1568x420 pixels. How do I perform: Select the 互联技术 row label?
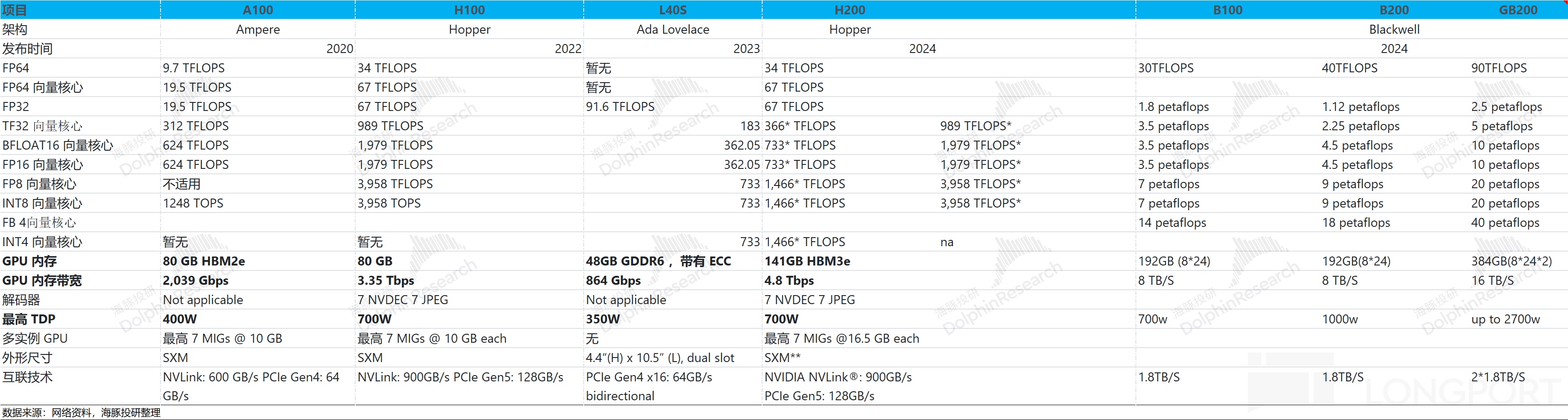pos(27,377)
